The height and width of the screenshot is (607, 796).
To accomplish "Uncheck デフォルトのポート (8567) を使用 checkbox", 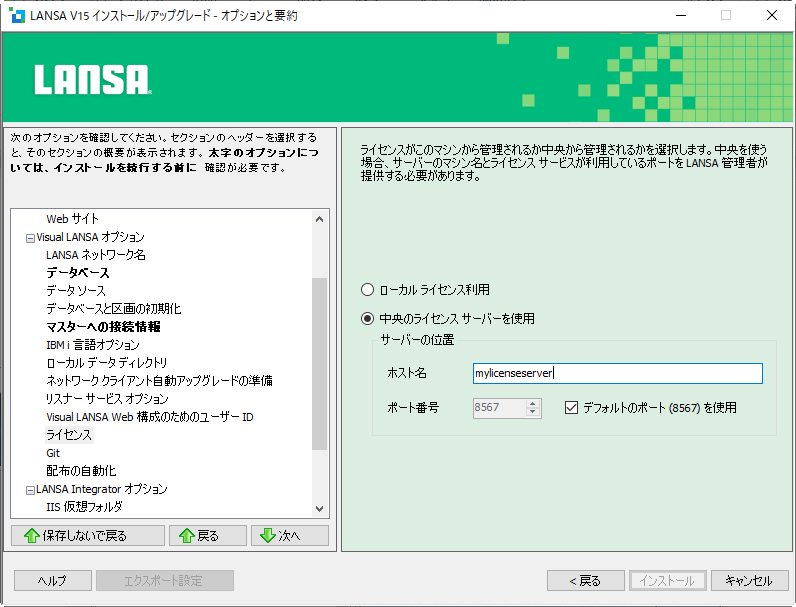I will click(571, 407).
